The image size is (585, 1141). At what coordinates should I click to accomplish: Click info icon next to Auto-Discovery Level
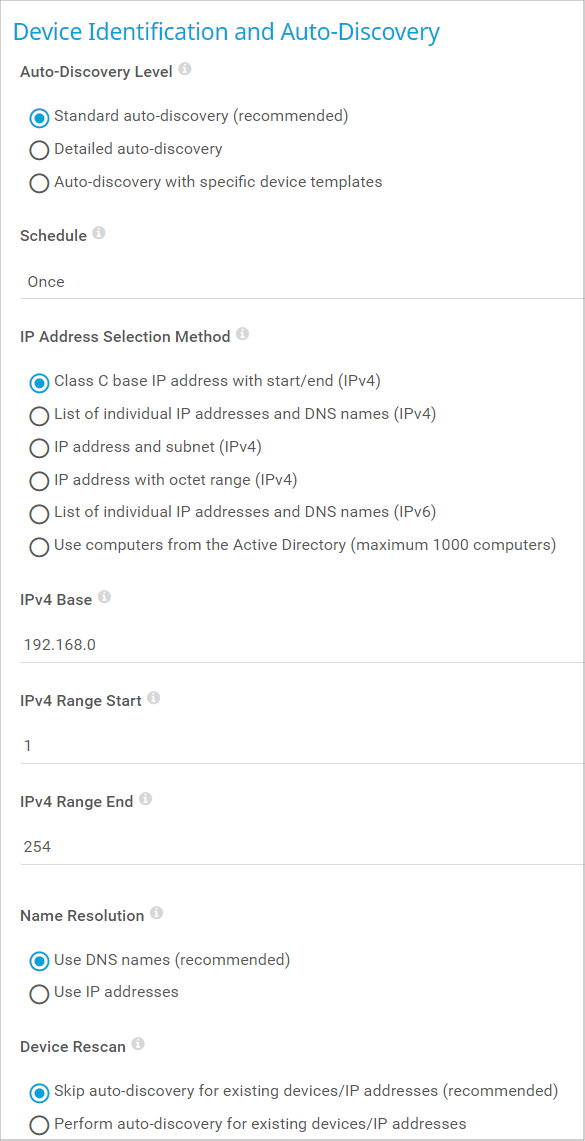tap(185, 70)
